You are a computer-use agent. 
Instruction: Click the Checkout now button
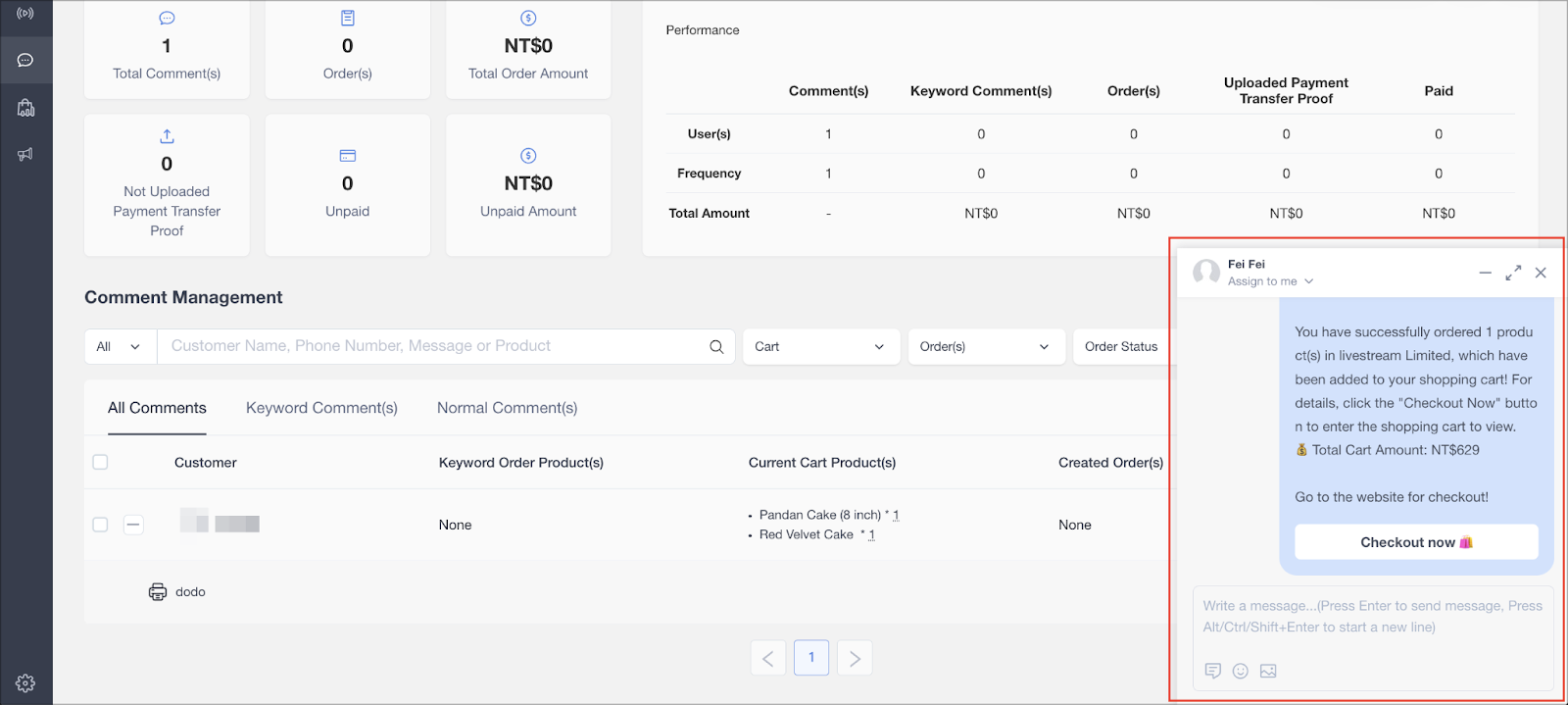click(1416, 542)
